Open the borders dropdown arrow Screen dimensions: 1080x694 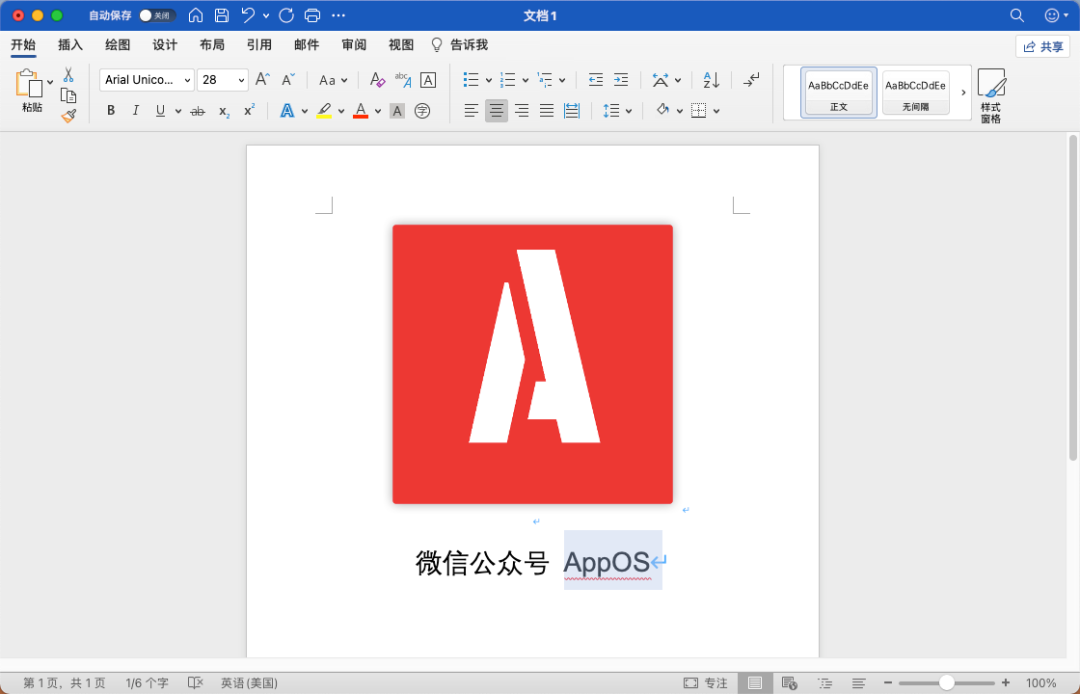click(x=716, y=111)
